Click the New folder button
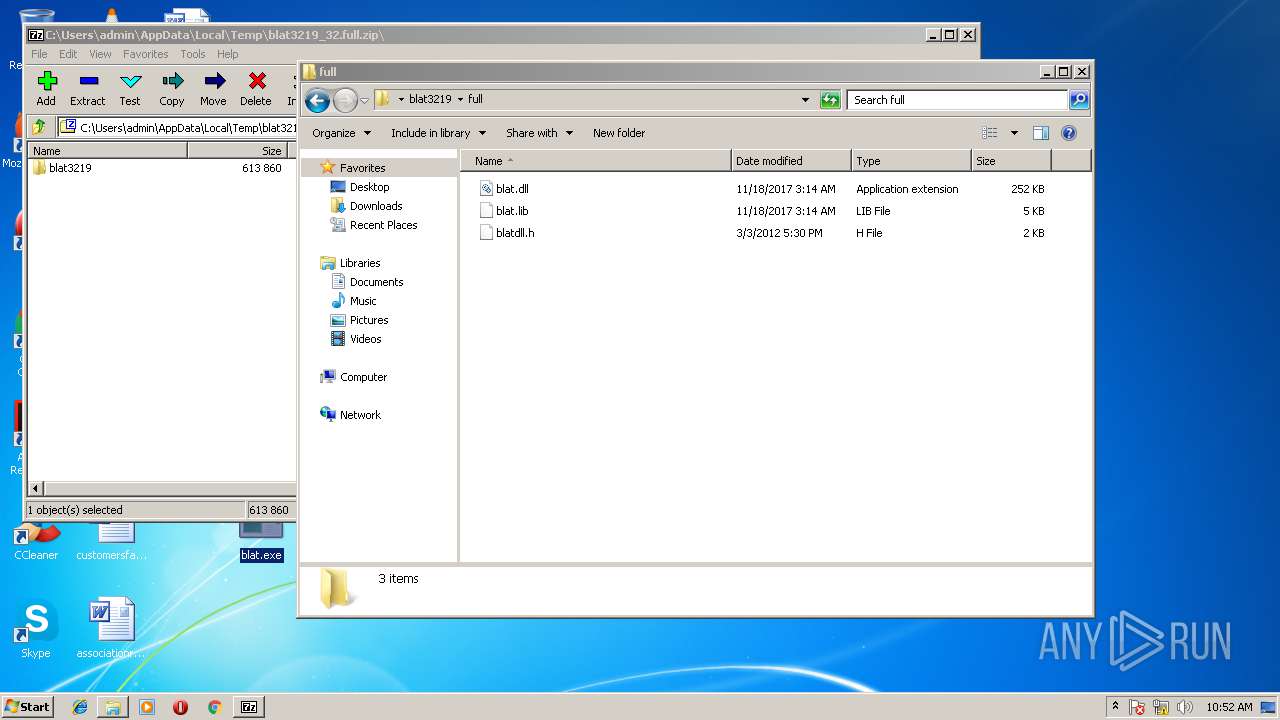The width and height of the screenshot is (1280, 720). click(619, 133)
